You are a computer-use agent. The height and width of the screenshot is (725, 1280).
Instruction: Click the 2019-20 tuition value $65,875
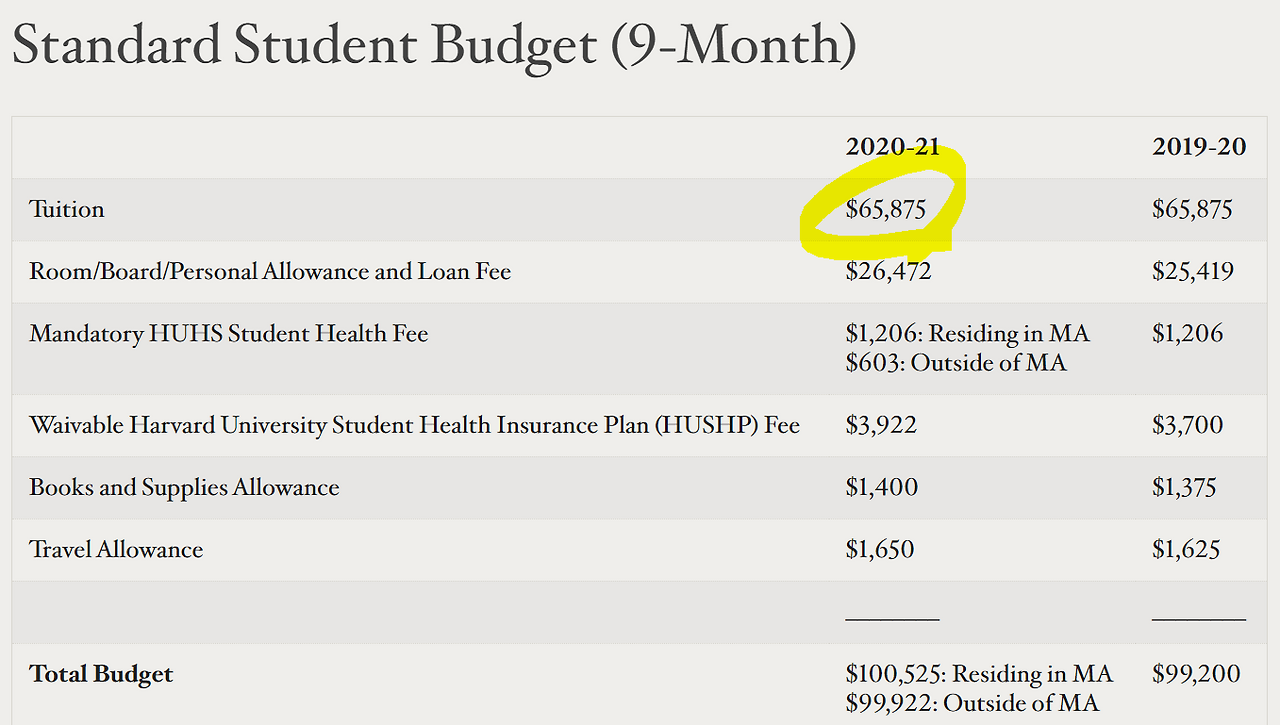click(1192, 210)
